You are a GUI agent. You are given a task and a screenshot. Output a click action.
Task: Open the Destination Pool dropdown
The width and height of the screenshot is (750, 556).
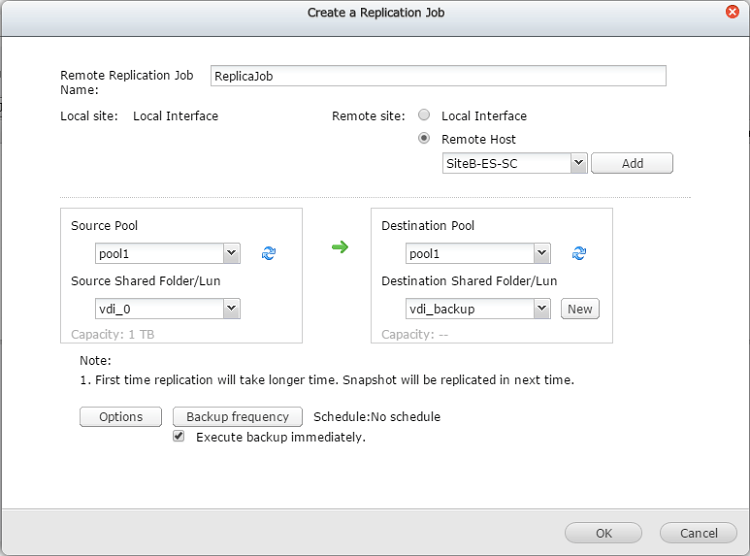[x=541, y=254]
